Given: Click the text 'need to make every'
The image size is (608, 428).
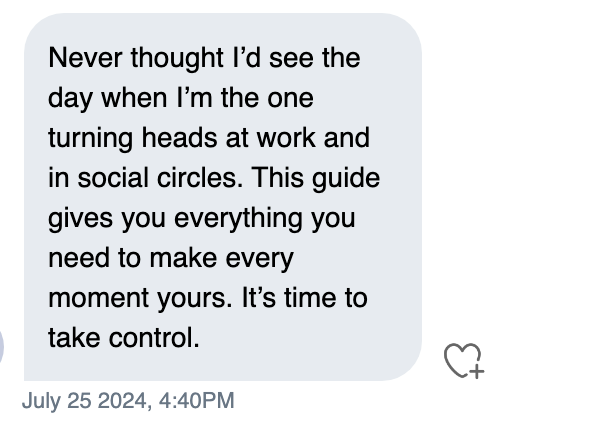Looking at the screenshot, I should tap(171, 258).
